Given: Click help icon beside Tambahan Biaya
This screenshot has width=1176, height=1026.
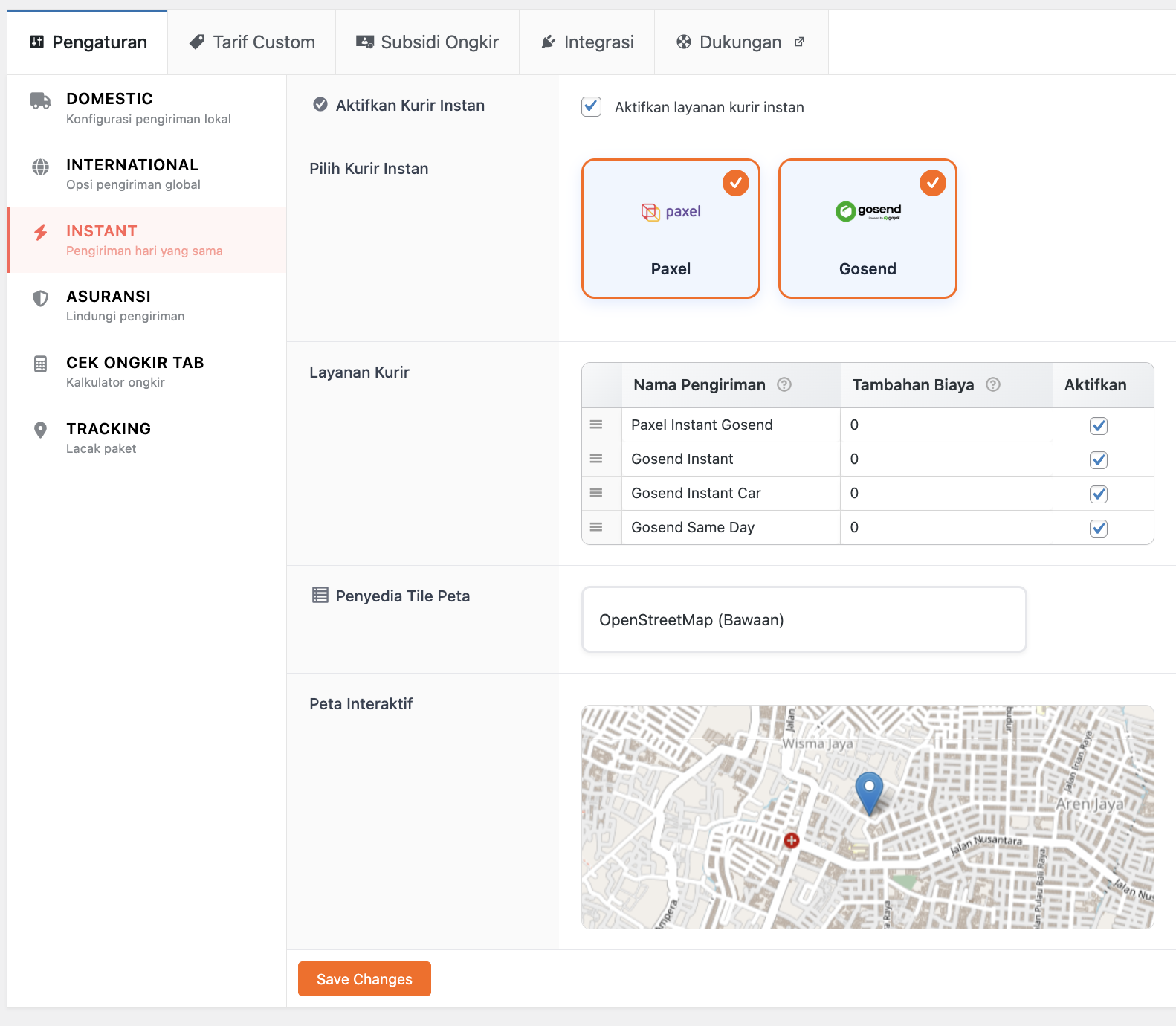Looking at the screenshot, I should point(993,384).
